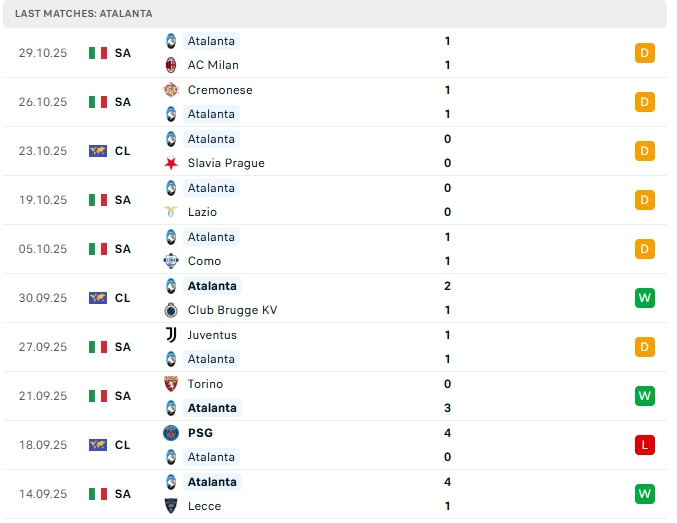Click the CL competition label on the 18.09.25 row
Viewport: 677px width, 523px height.
(x=123, y=445)
